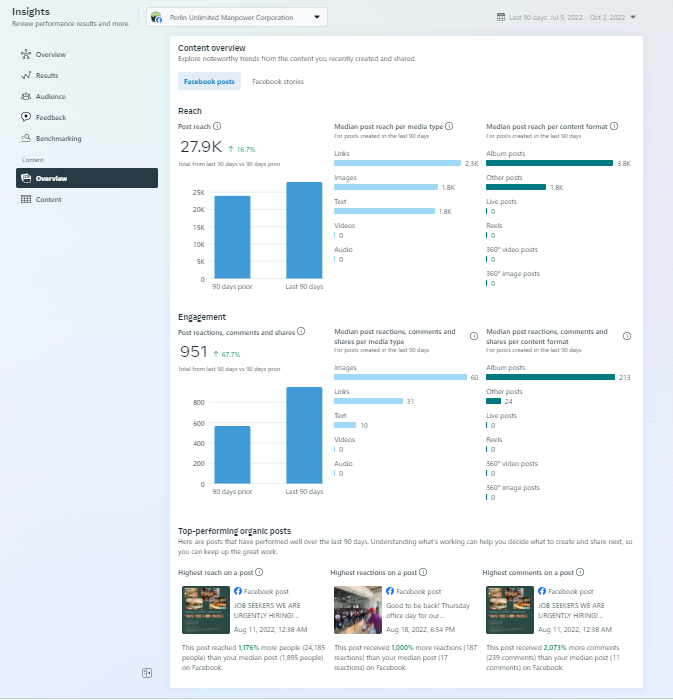This screenshot has width=673, height=700.
Task: Click Aug 18, 2022, 6:54 PM timestamp
Action: pyautogui.click(x=420, y=629)
